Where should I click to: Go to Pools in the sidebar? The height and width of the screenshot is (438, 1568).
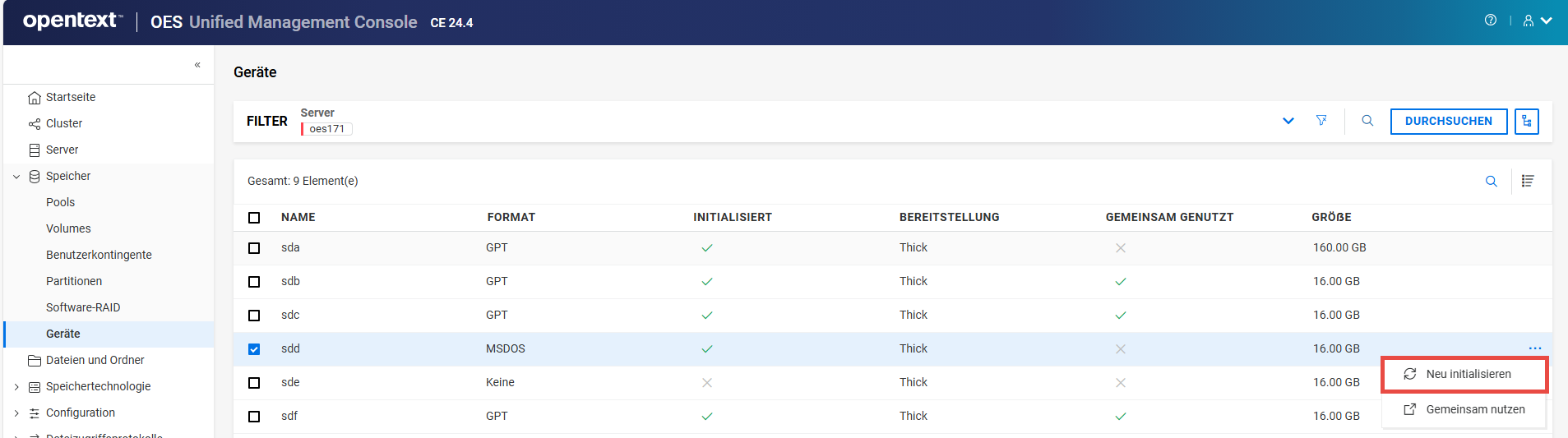point(60,202)
